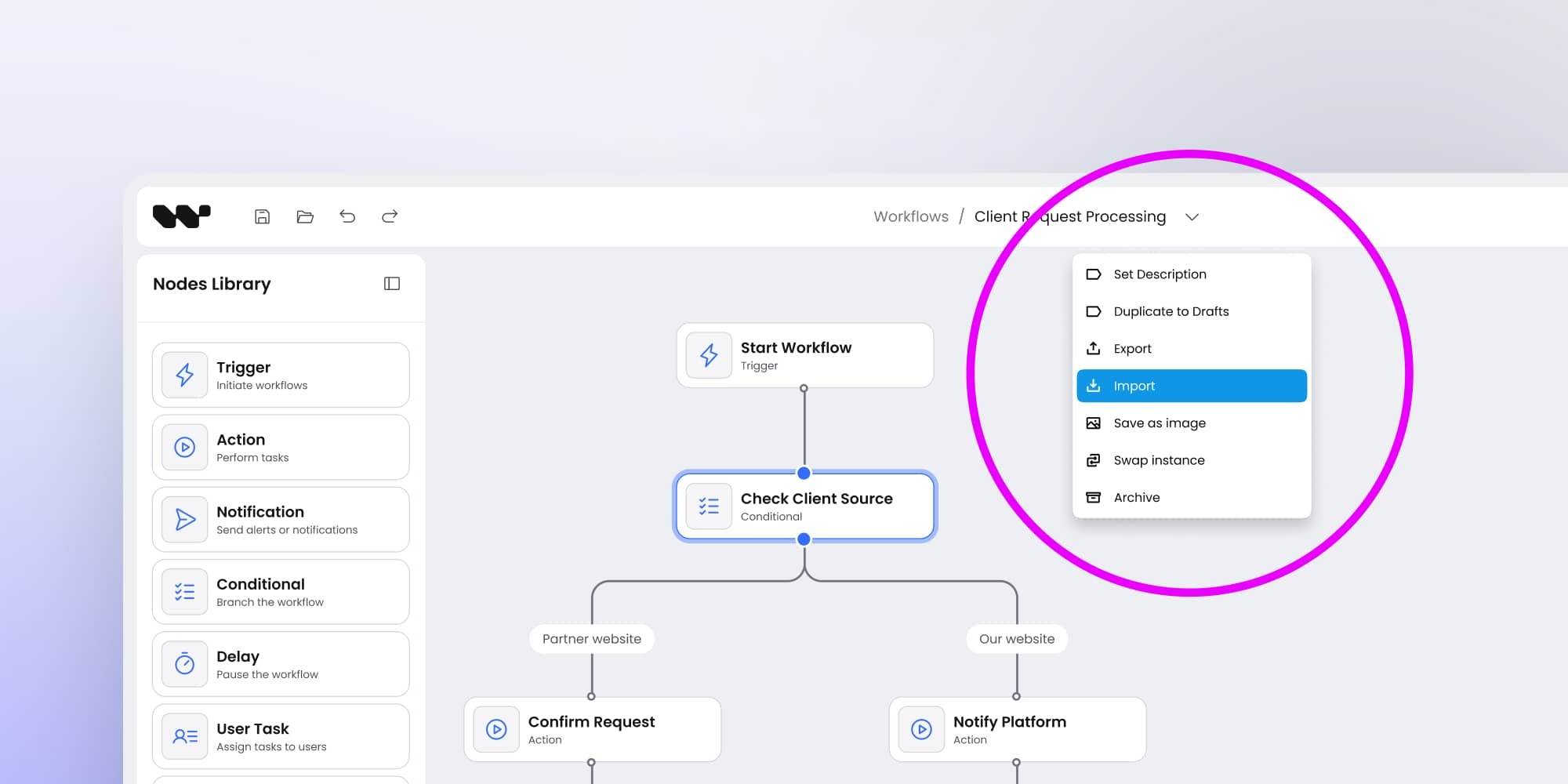Click the Delay timer icon

(185, 664)
